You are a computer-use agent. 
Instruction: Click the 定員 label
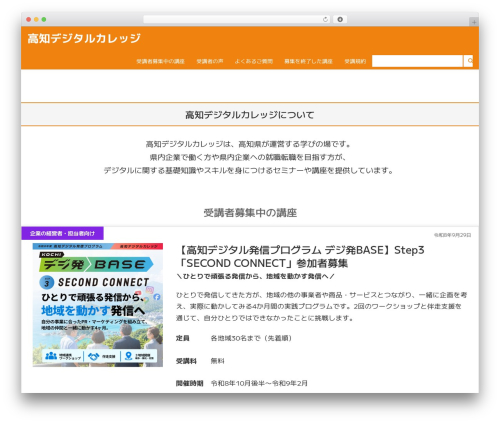(x=183, y=338)
